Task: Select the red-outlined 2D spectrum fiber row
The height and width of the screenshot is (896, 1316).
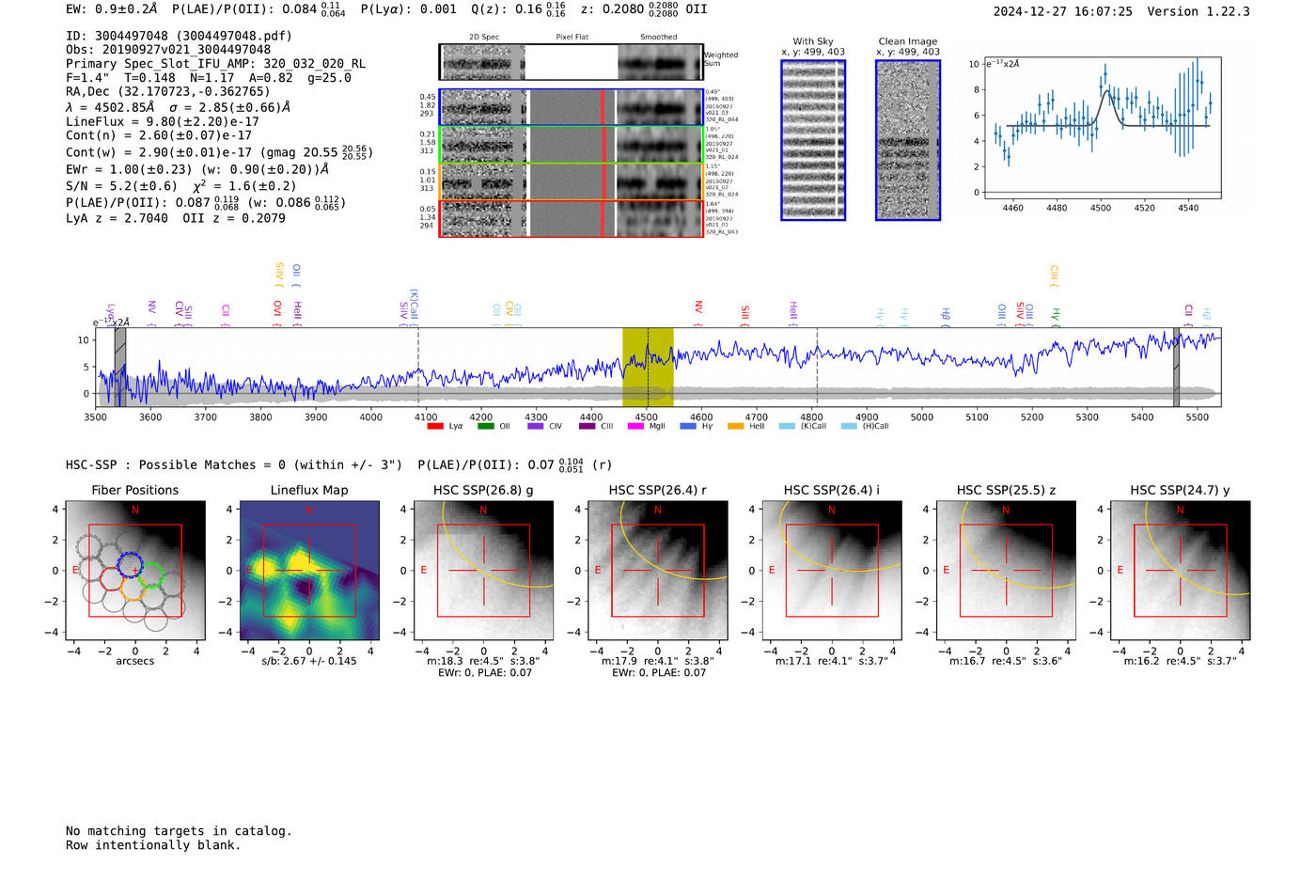Action: pos(572,218)
